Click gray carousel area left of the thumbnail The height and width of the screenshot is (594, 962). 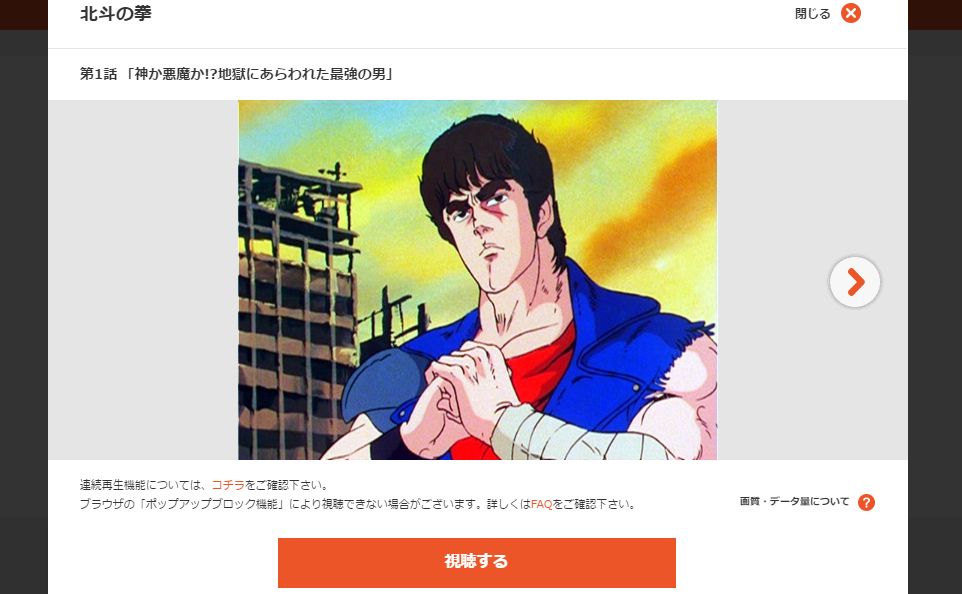(x=143, y=280)
